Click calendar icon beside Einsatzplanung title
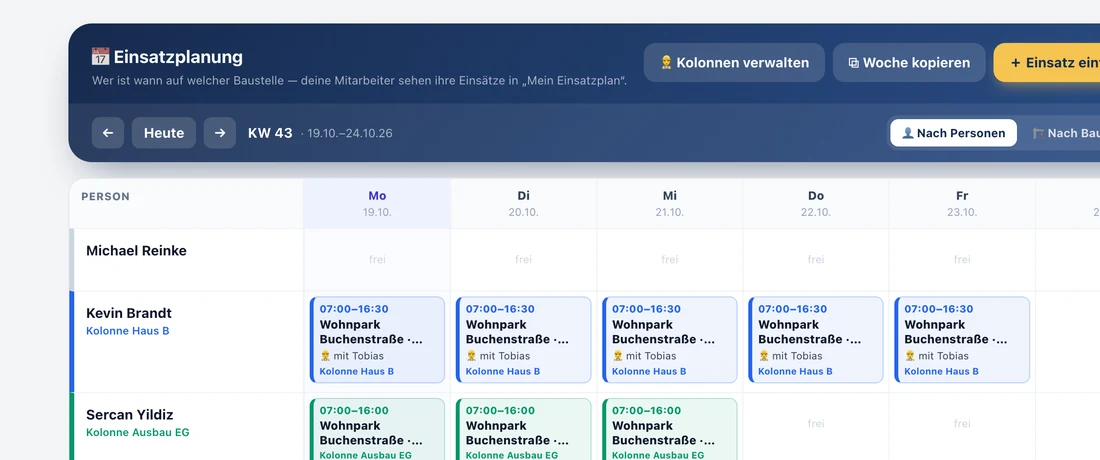Screen dimensions: 1100x460 tap(100, 57)
